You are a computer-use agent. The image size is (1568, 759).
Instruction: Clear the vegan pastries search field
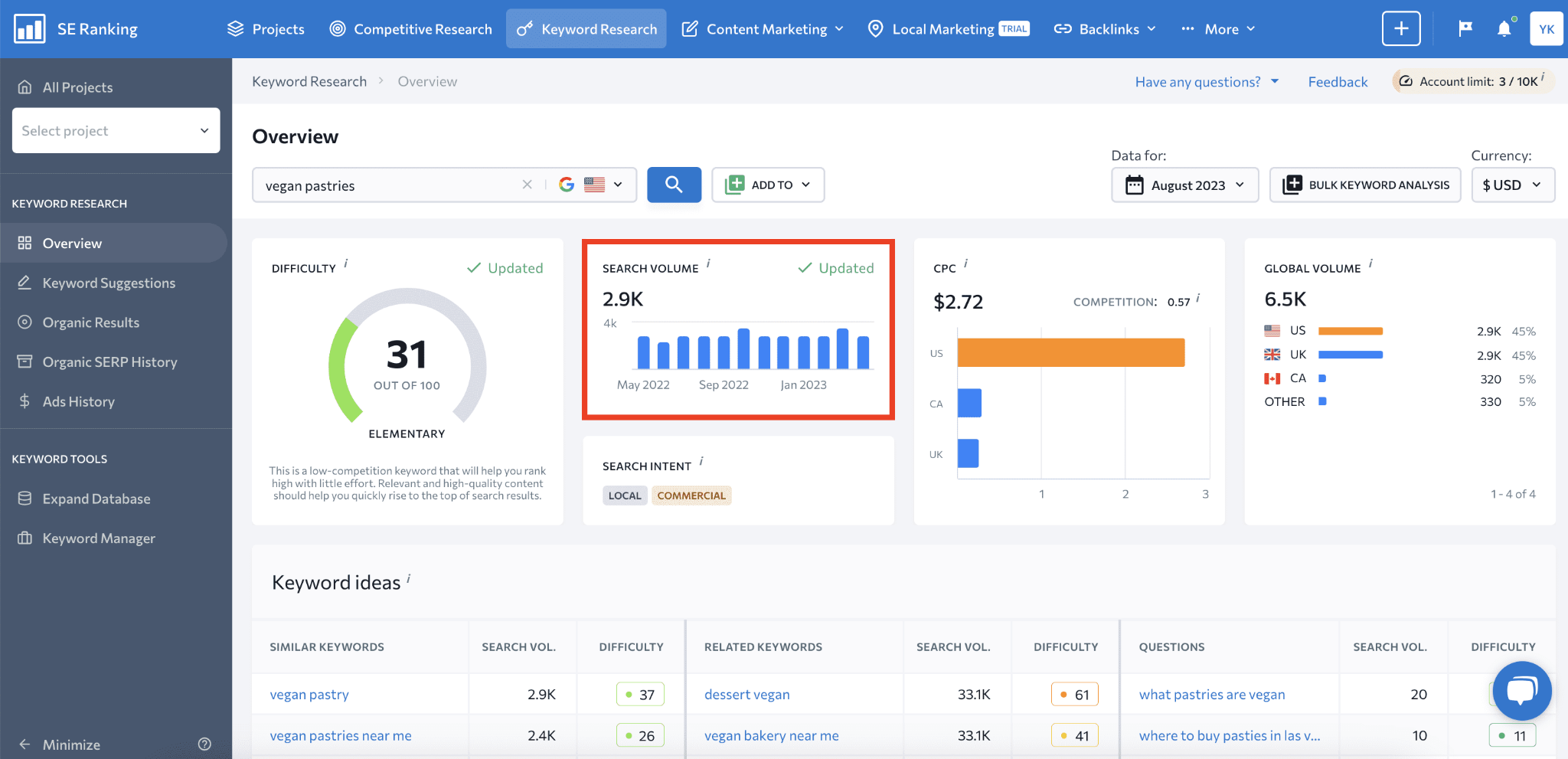click(527, 185)
